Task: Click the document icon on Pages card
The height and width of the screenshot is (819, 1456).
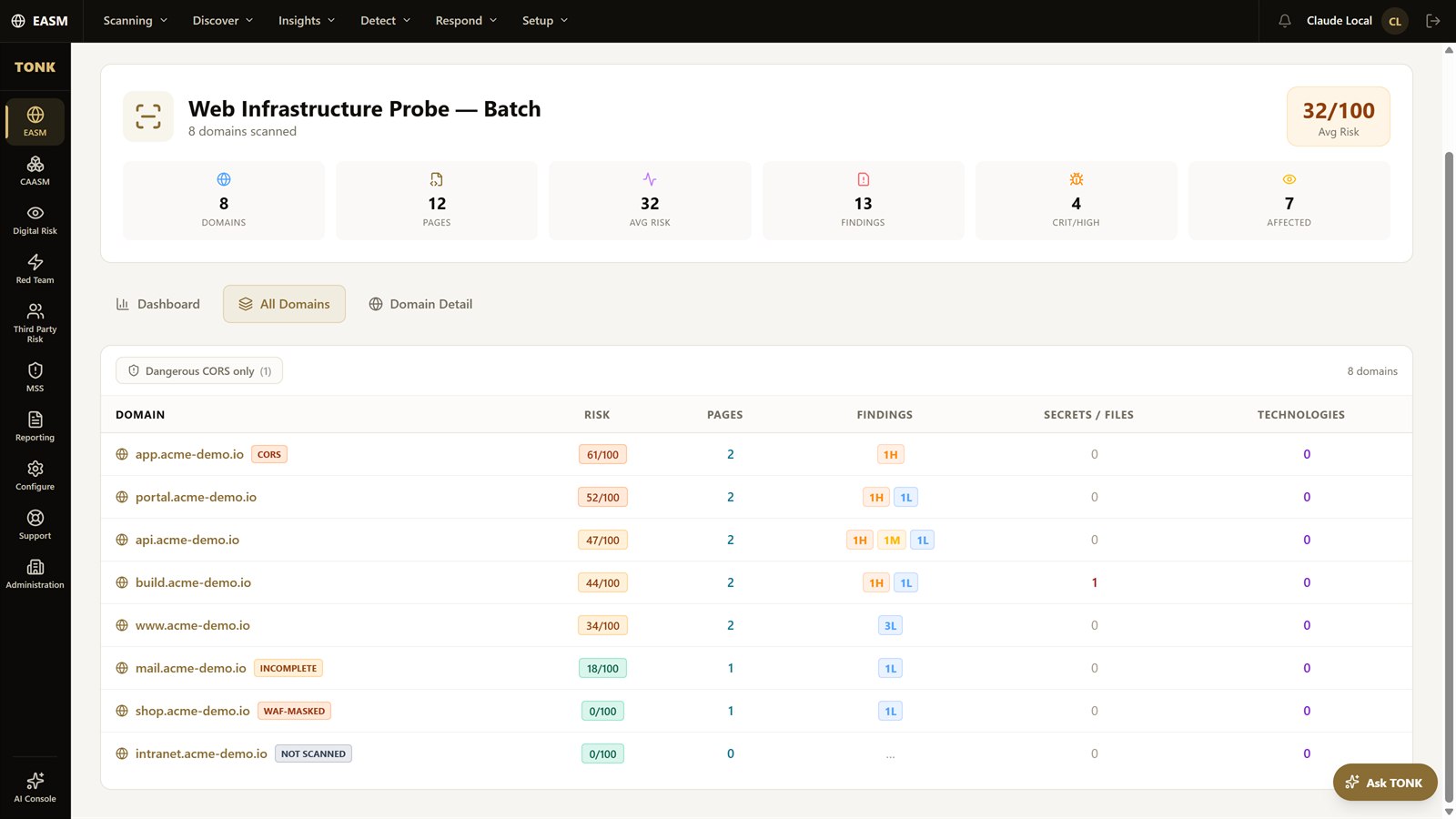Action: [437, 179]
